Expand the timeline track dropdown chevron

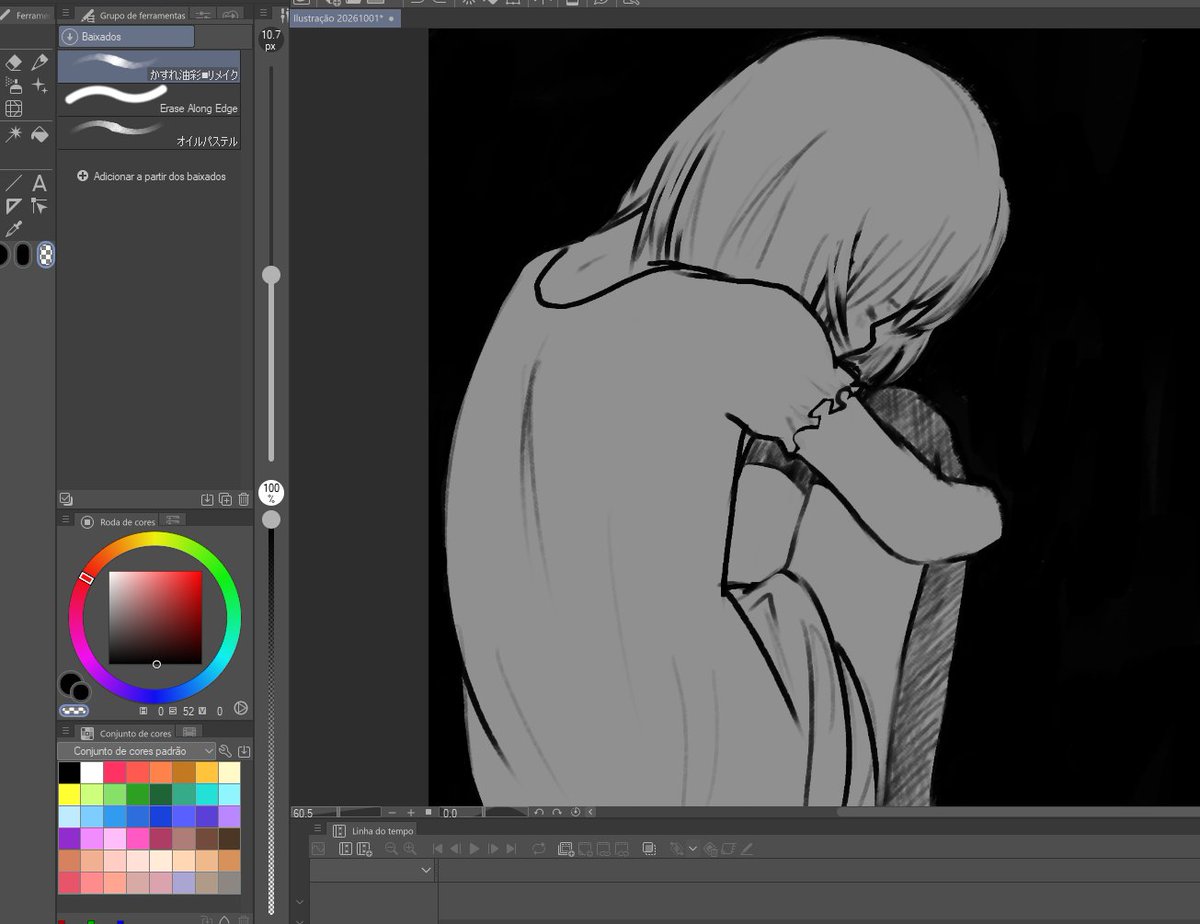click(x=426, y=870)
